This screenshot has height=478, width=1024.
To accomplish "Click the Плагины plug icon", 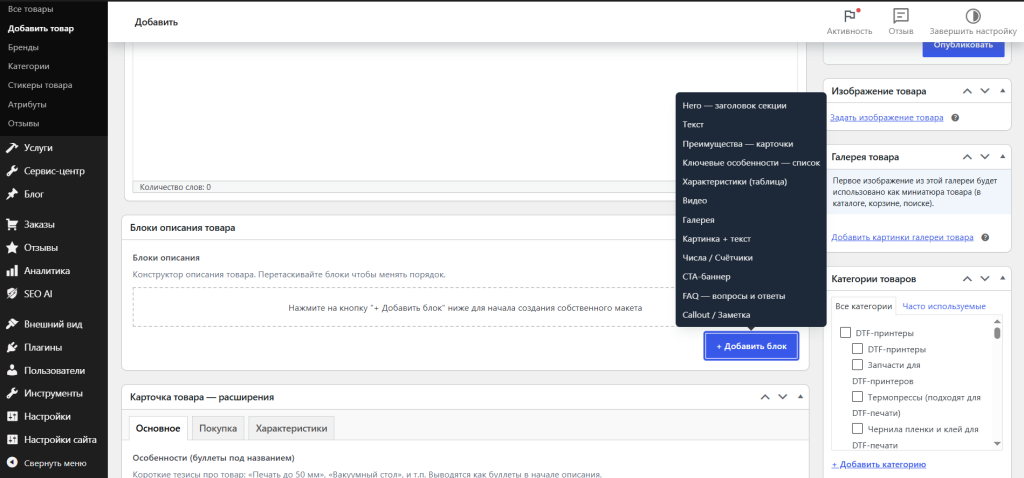I will click(12, 347).
